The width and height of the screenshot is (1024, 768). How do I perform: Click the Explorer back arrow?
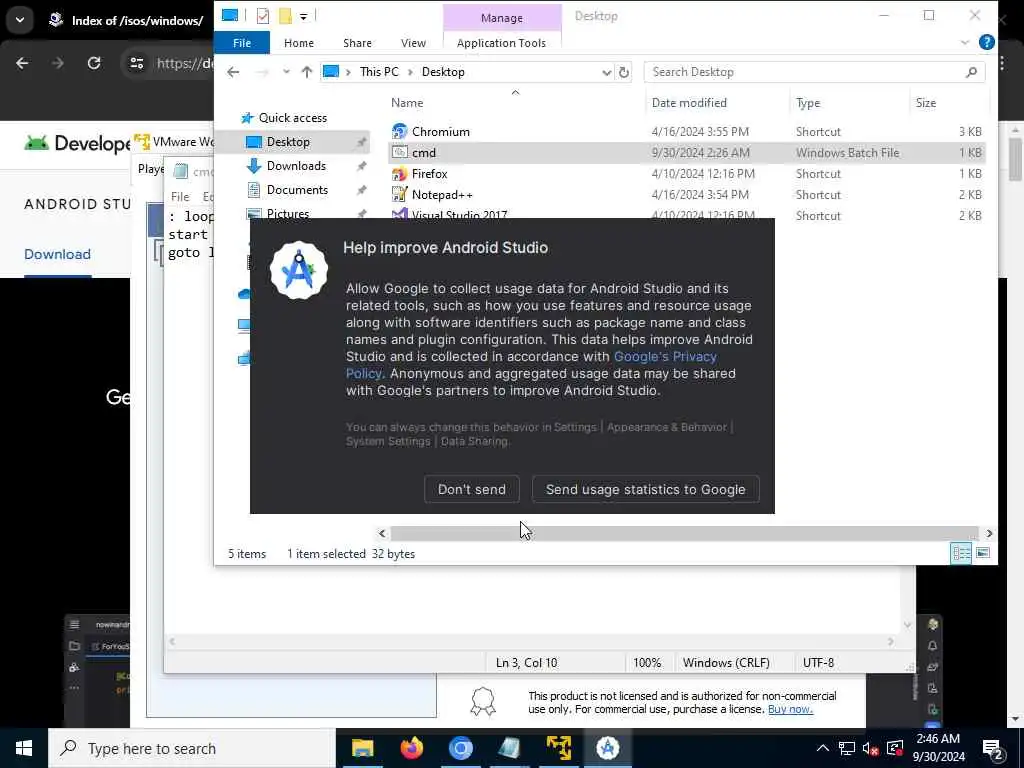(233, 72)
